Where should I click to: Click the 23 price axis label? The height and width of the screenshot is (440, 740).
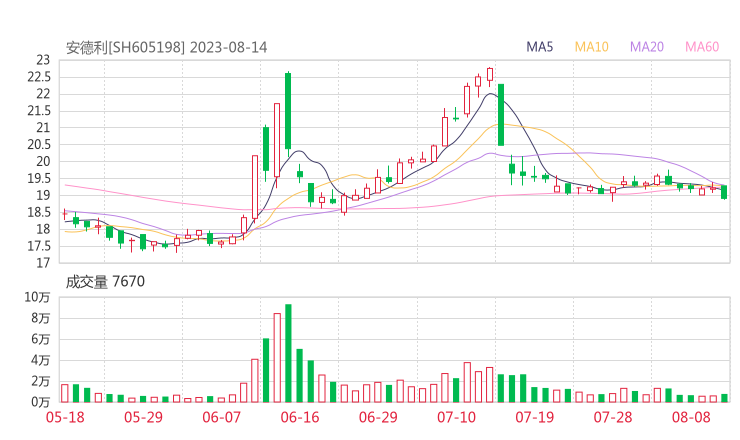(43, 60)
